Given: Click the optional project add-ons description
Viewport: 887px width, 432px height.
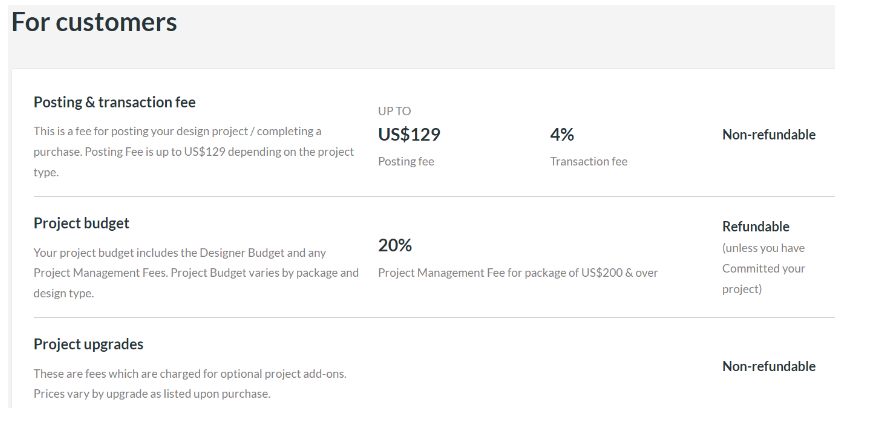Looking at the screenshot, I should 190,384.
